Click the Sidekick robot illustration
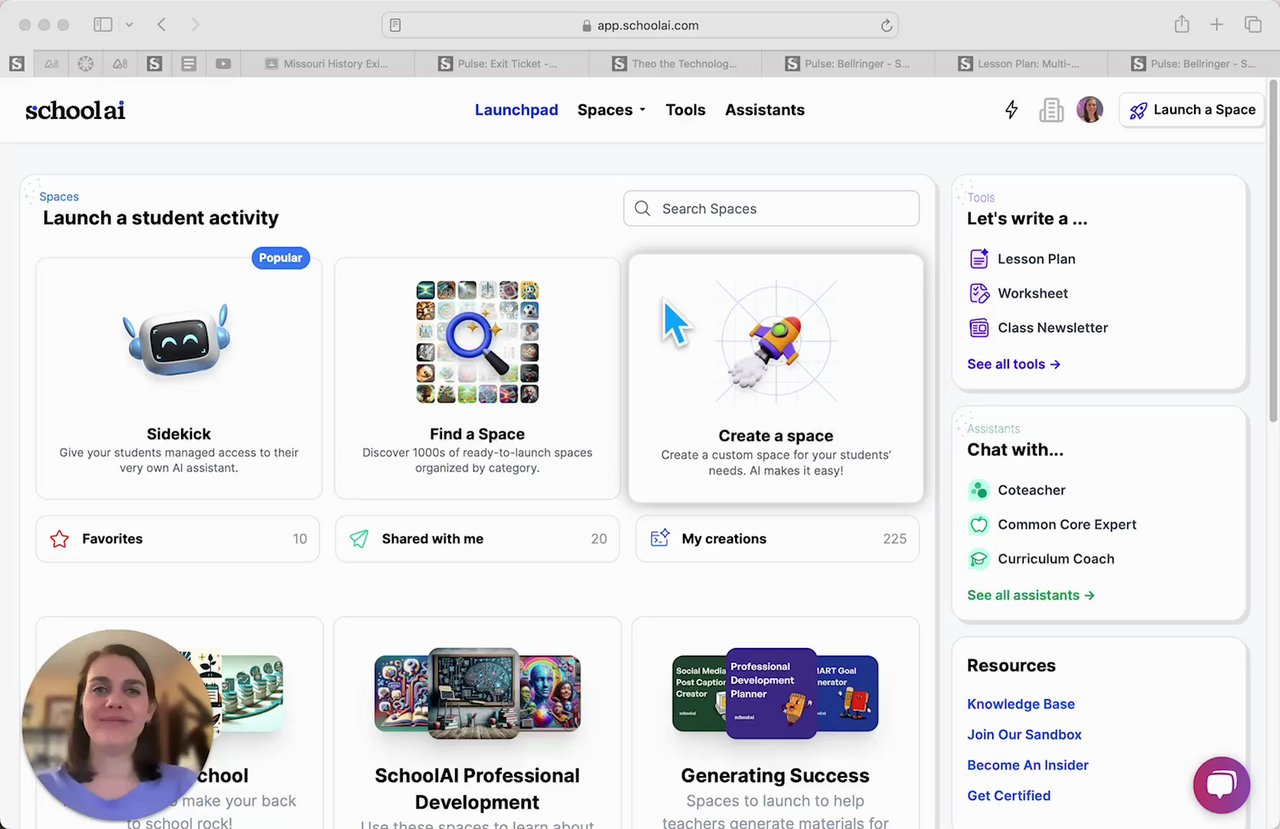The image size is (1280, 829). [x=178, y=343]
